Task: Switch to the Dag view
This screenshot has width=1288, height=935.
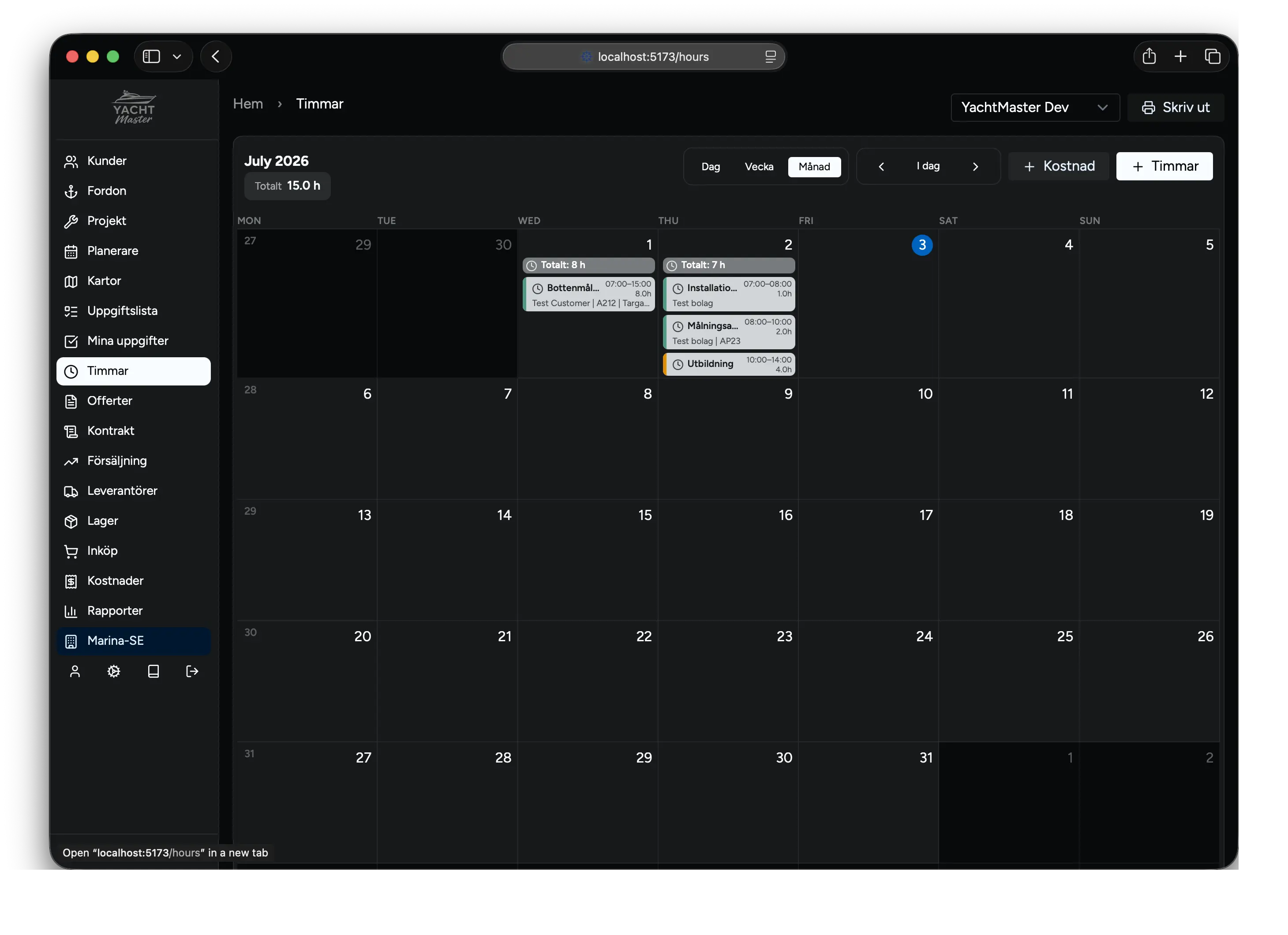Action: point(711,167)
